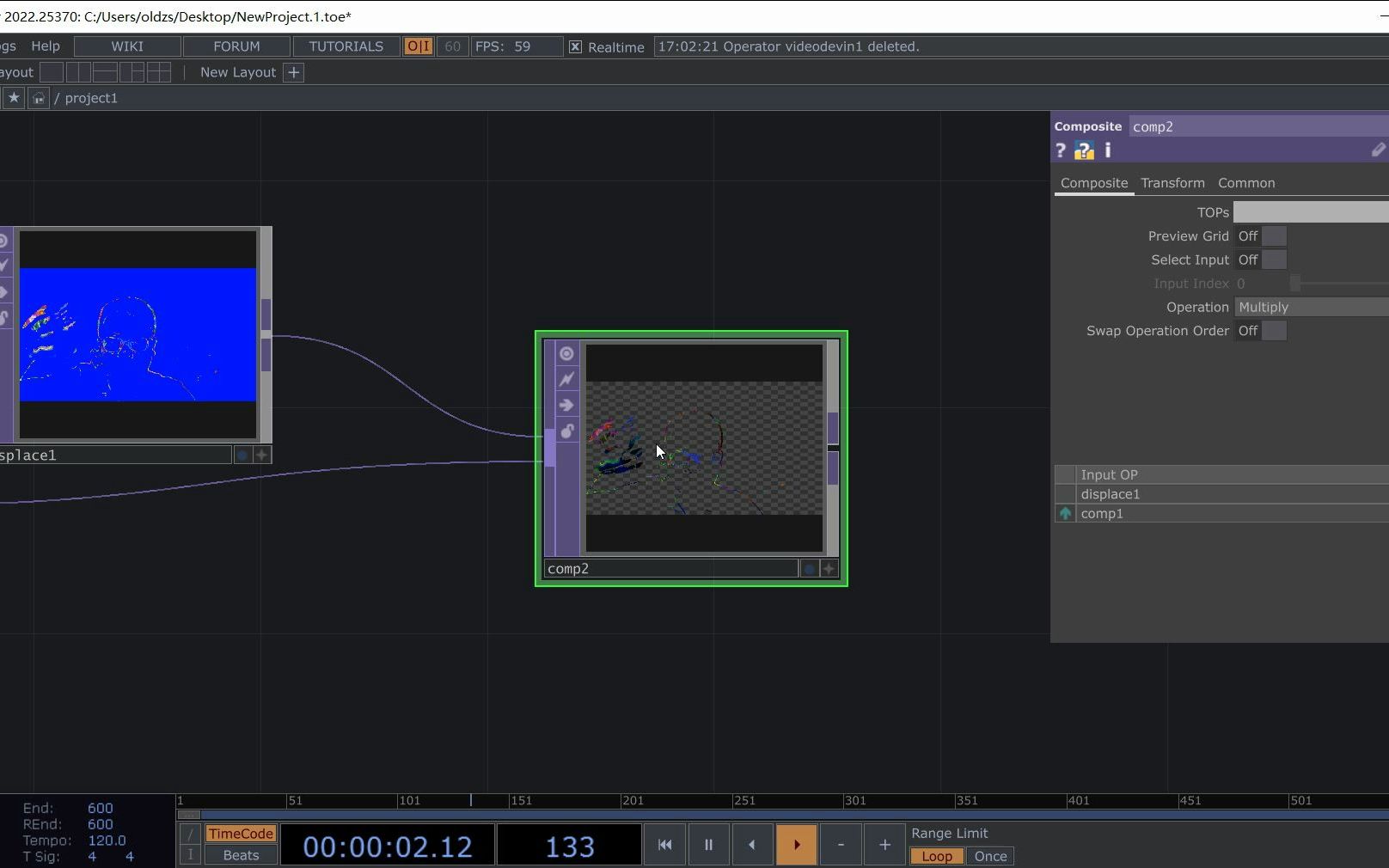Click the info icon in the parameter panel
Viewport: 1389px width, 868px height.
click(1107, 150)
